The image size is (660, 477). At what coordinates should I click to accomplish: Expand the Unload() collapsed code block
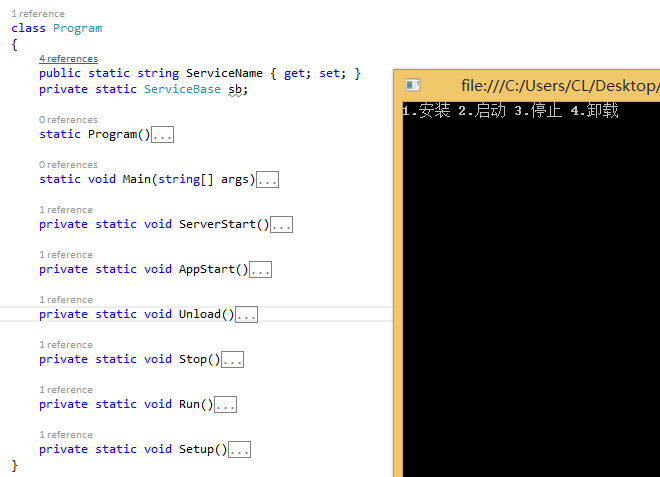tap(247, 315)
